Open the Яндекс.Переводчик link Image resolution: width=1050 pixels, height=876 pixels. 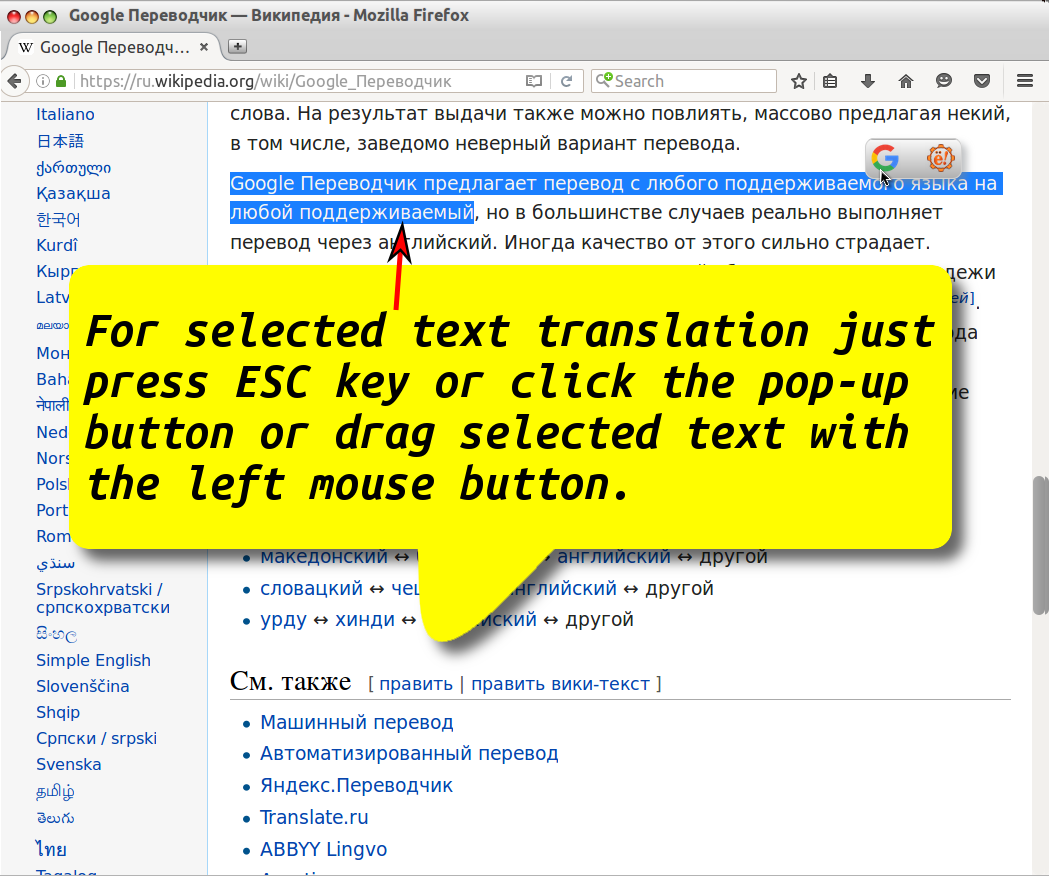(356, 785)
